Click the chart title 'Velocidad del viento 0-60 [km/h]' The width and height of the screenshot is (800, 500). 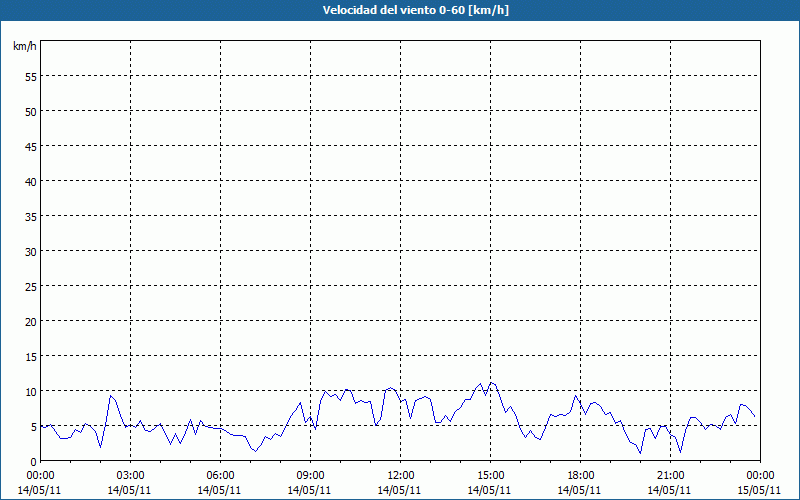point(416,10)
